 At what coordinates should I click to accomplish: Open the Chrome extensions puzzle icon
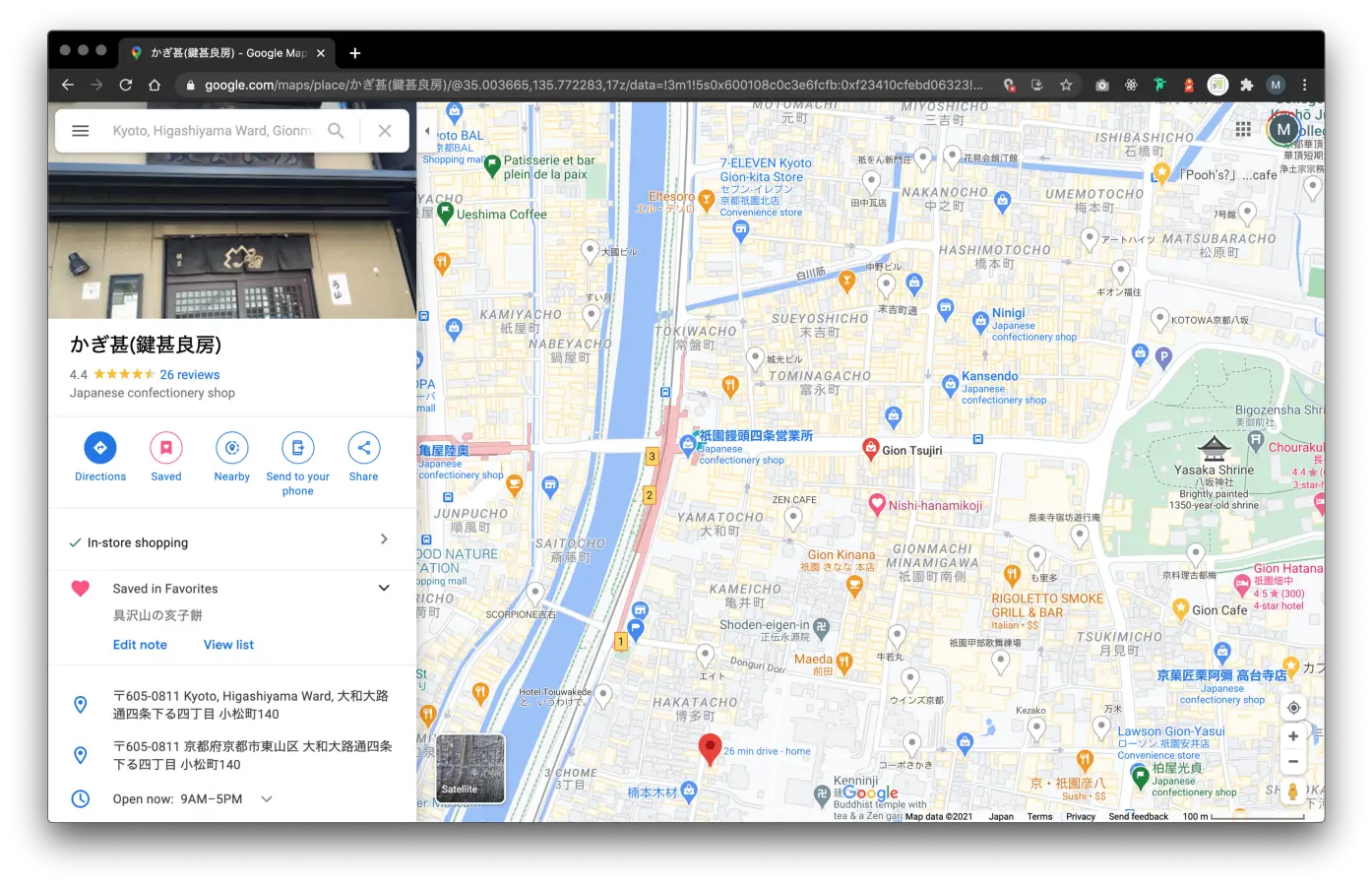pos(1247,85)
